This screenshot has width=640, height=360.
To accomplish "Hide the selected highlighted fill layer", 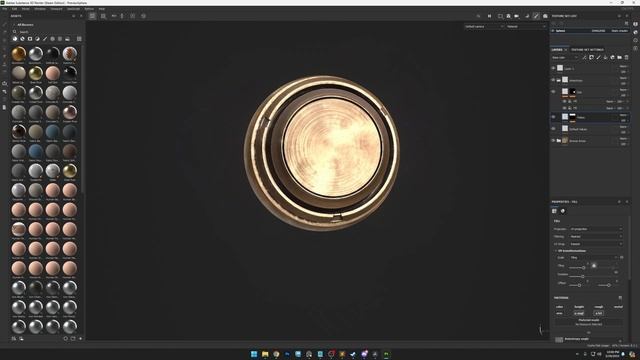I will point(553,117).
